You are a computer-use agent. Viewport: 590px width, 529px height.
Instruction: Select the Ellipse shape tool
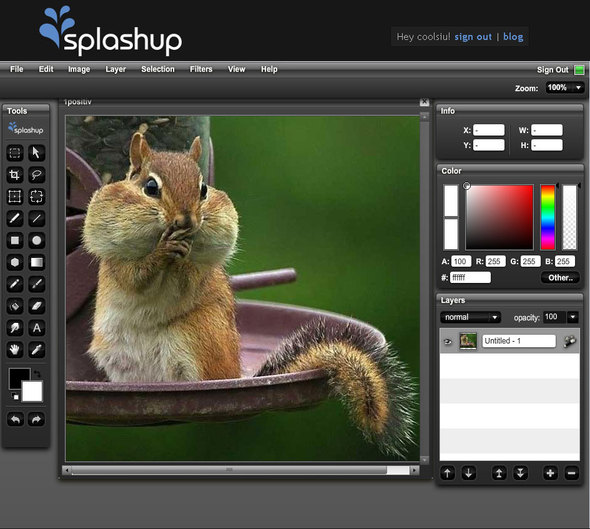36,240
